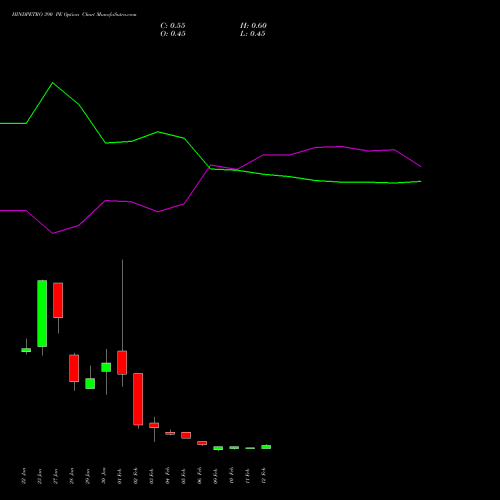Select the small red candle for 03 Feb
Image resolution: width=500 pixels, height=500 pixels.
tap(154, 425)
